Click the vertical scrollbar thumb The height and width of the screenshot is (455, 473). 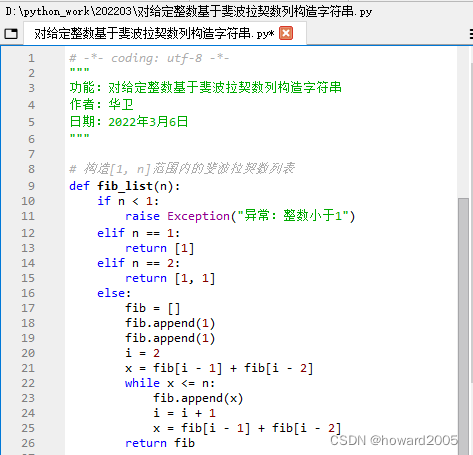463,327
